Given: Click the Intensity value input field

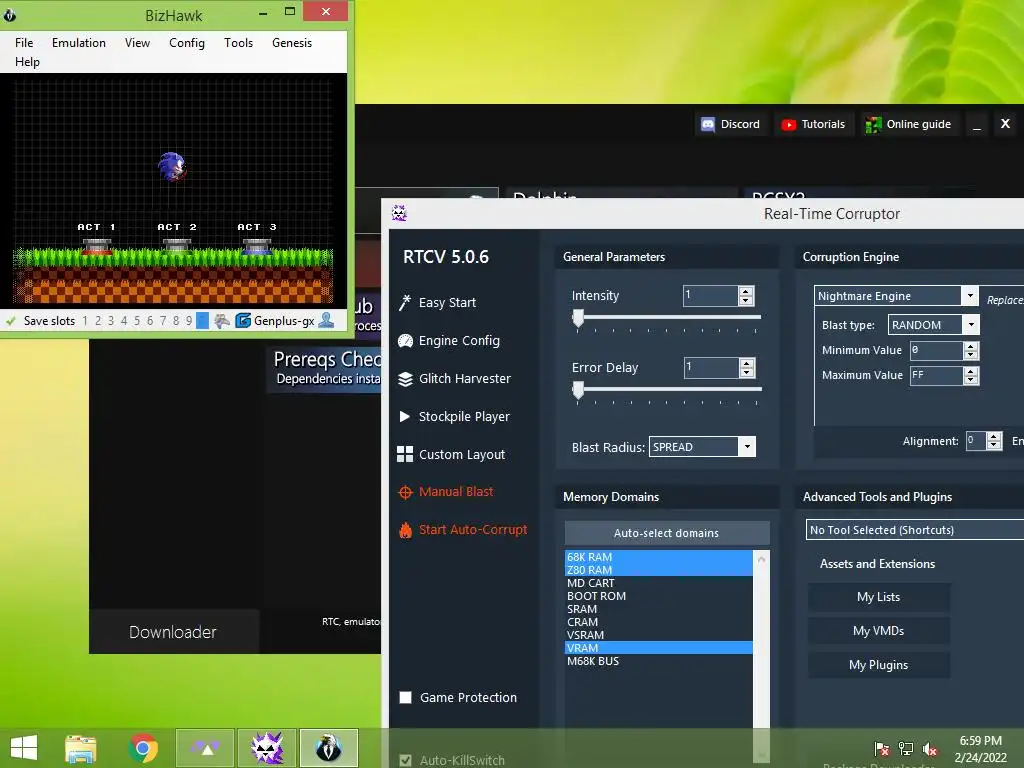Looking at the screenshot, I should (711, 295).
